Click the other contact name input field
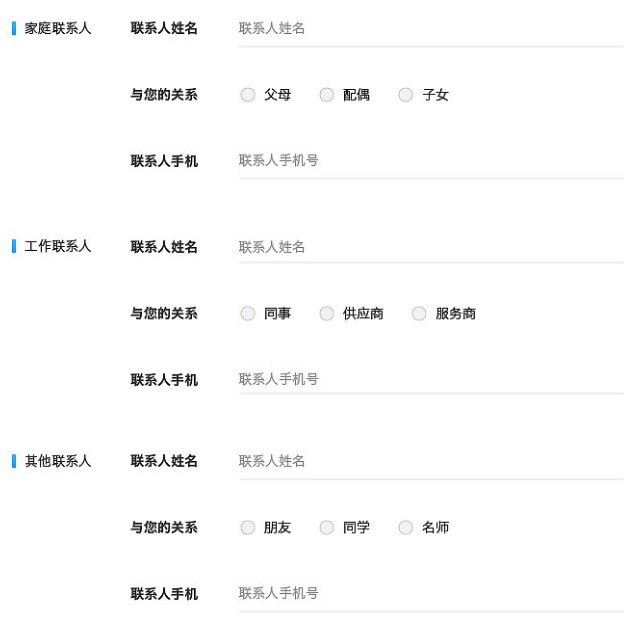 coord(430,461)
